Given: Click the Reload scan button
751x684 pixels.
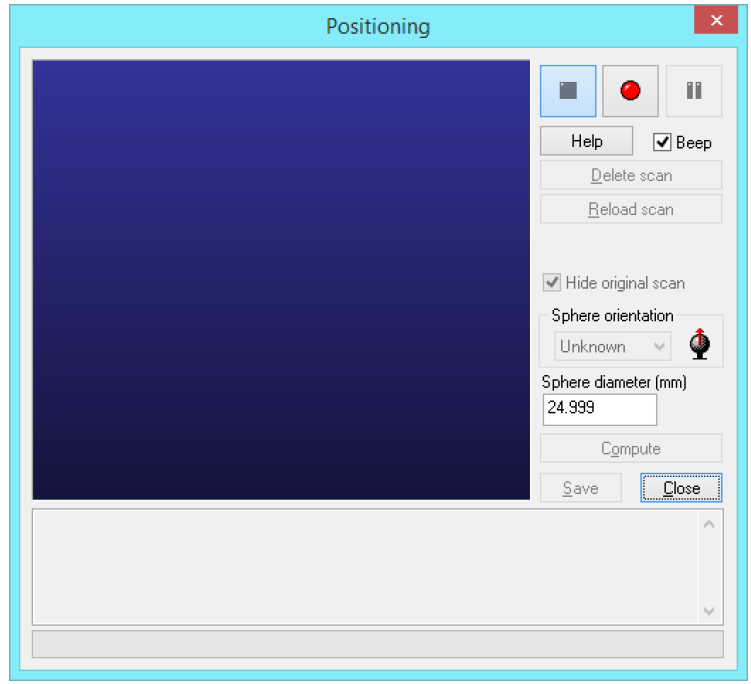Looking at the screenshot, I should point(631,209).
